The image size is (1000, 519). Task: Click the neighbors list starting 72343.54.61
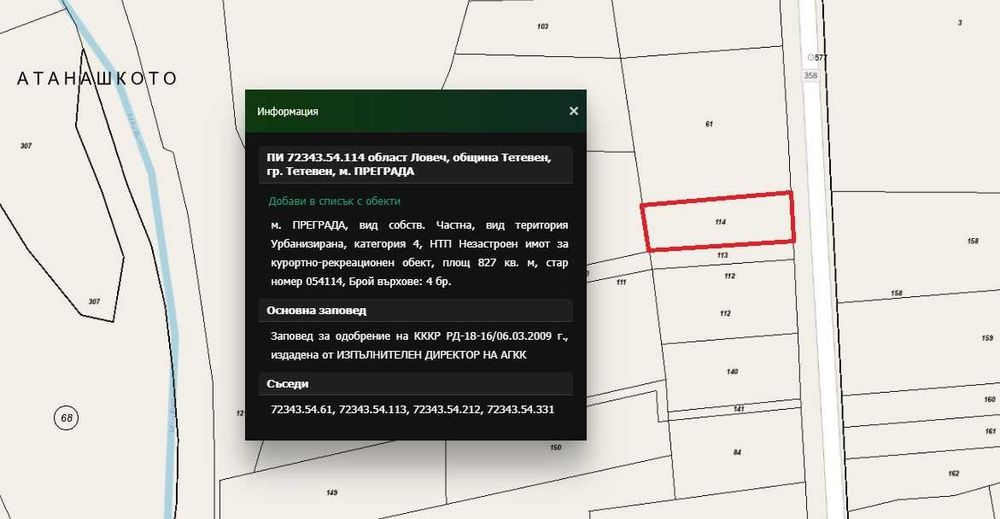(413, 409)
